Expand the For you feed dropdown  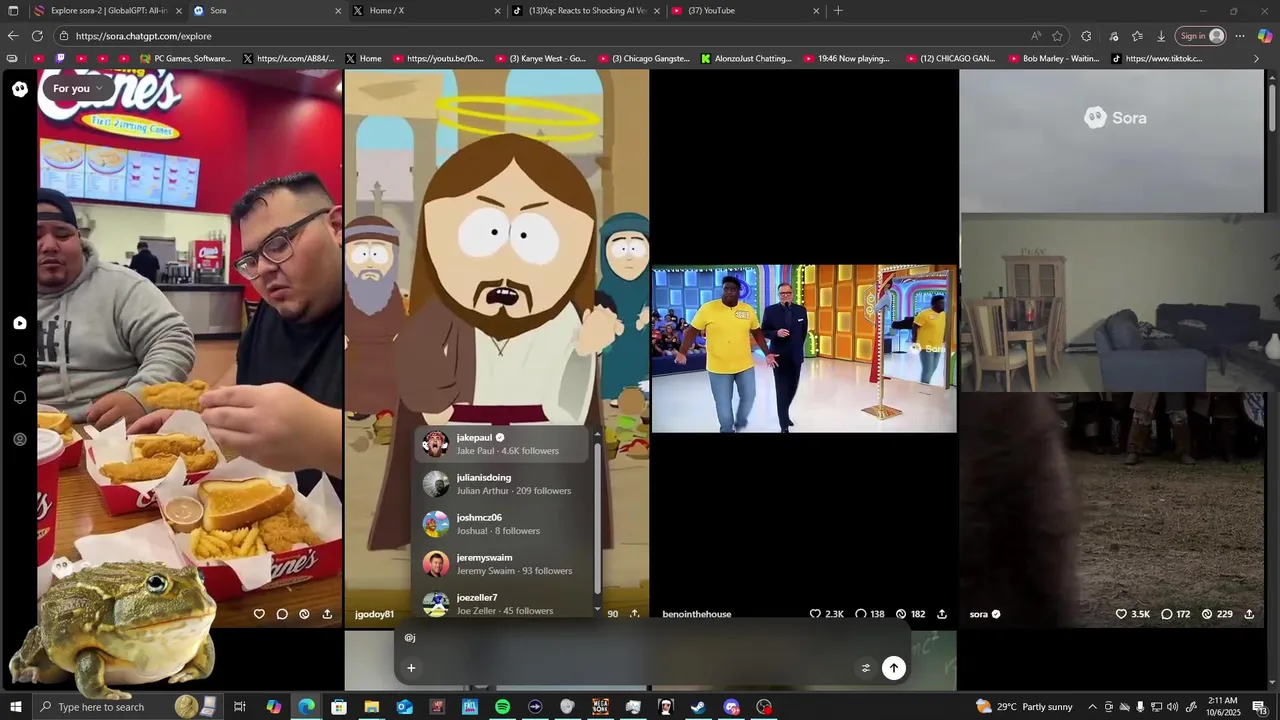point(78,89)
